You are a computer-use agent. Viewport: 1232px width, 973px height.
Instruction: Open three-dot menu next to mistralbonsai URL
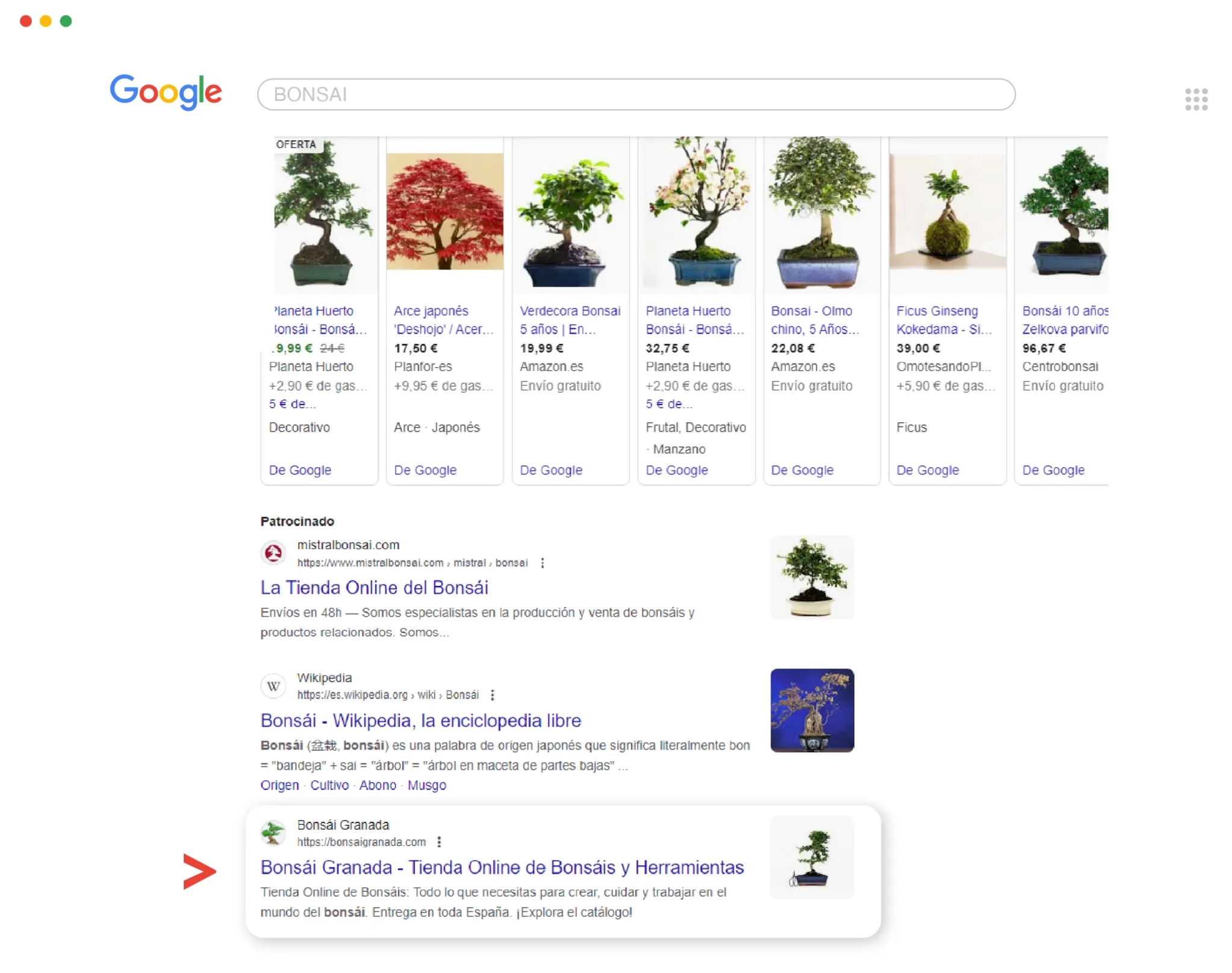(x=543, y=563)
